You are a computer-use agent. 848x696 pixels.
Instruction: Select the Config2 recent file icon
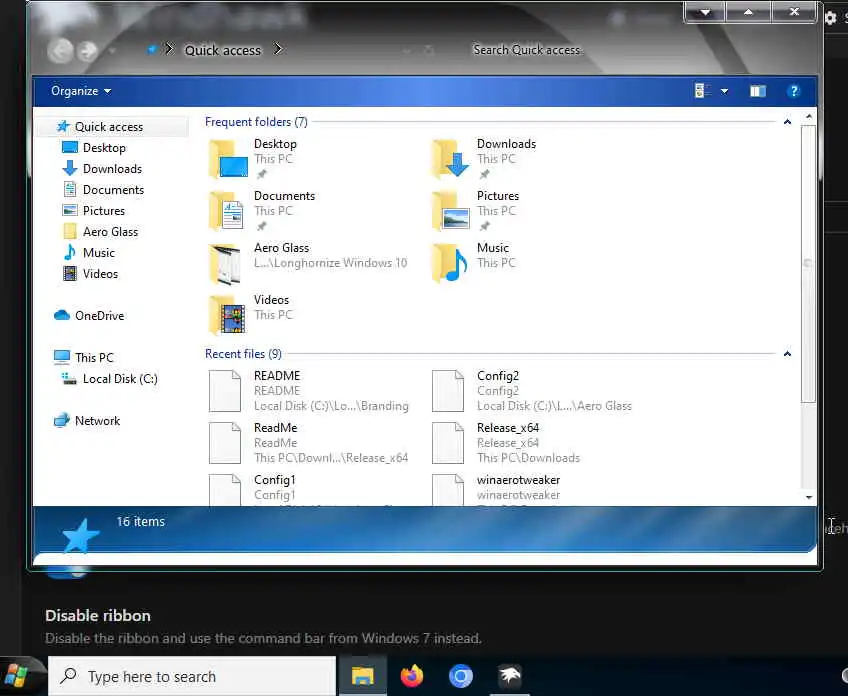click(448, 390)
